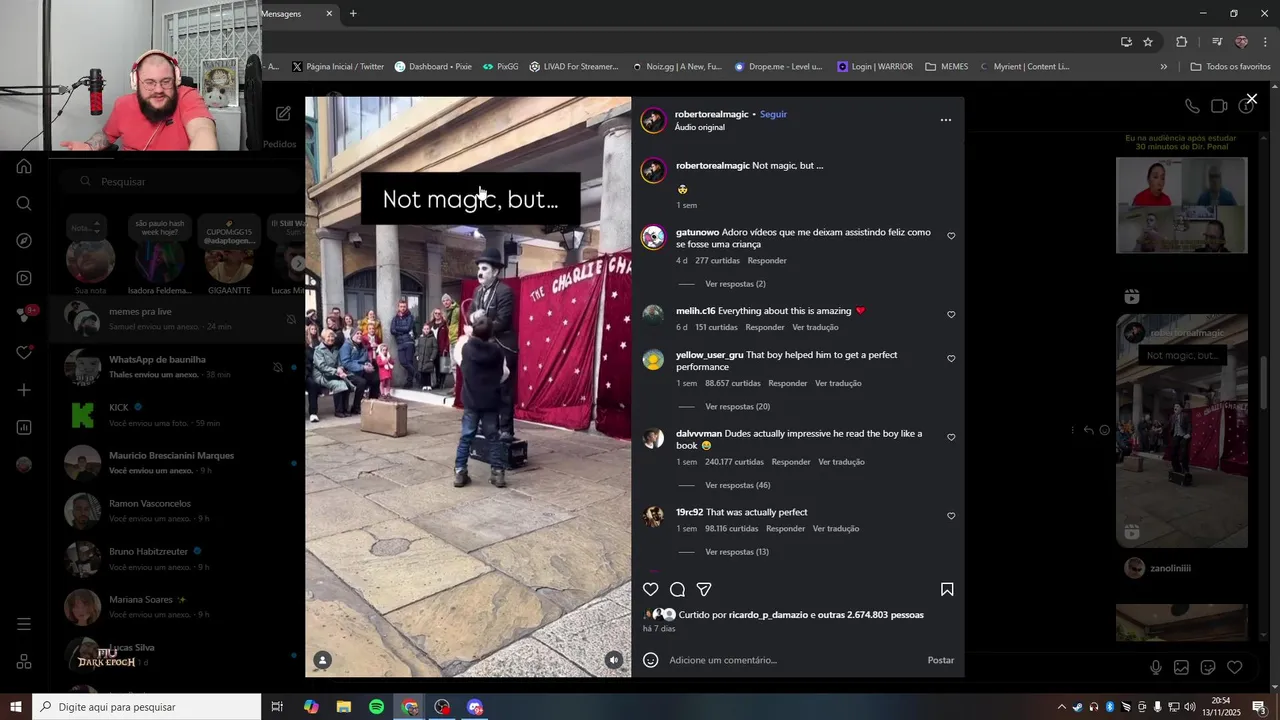
Task: Expand Ver respostas (20) replies
Action: pyautogui.click(x=737, y=407)
